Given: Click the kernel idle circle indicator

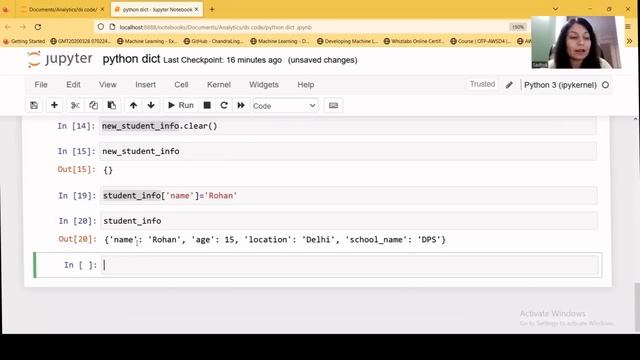Looking at the screenshot, I should [605, 85].
